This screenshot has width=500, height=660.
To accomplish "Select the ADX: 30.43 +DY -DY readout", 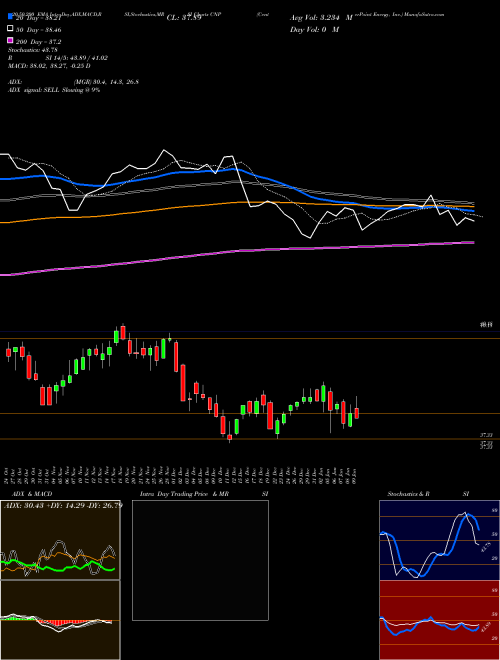I will [x=62, y=505].
